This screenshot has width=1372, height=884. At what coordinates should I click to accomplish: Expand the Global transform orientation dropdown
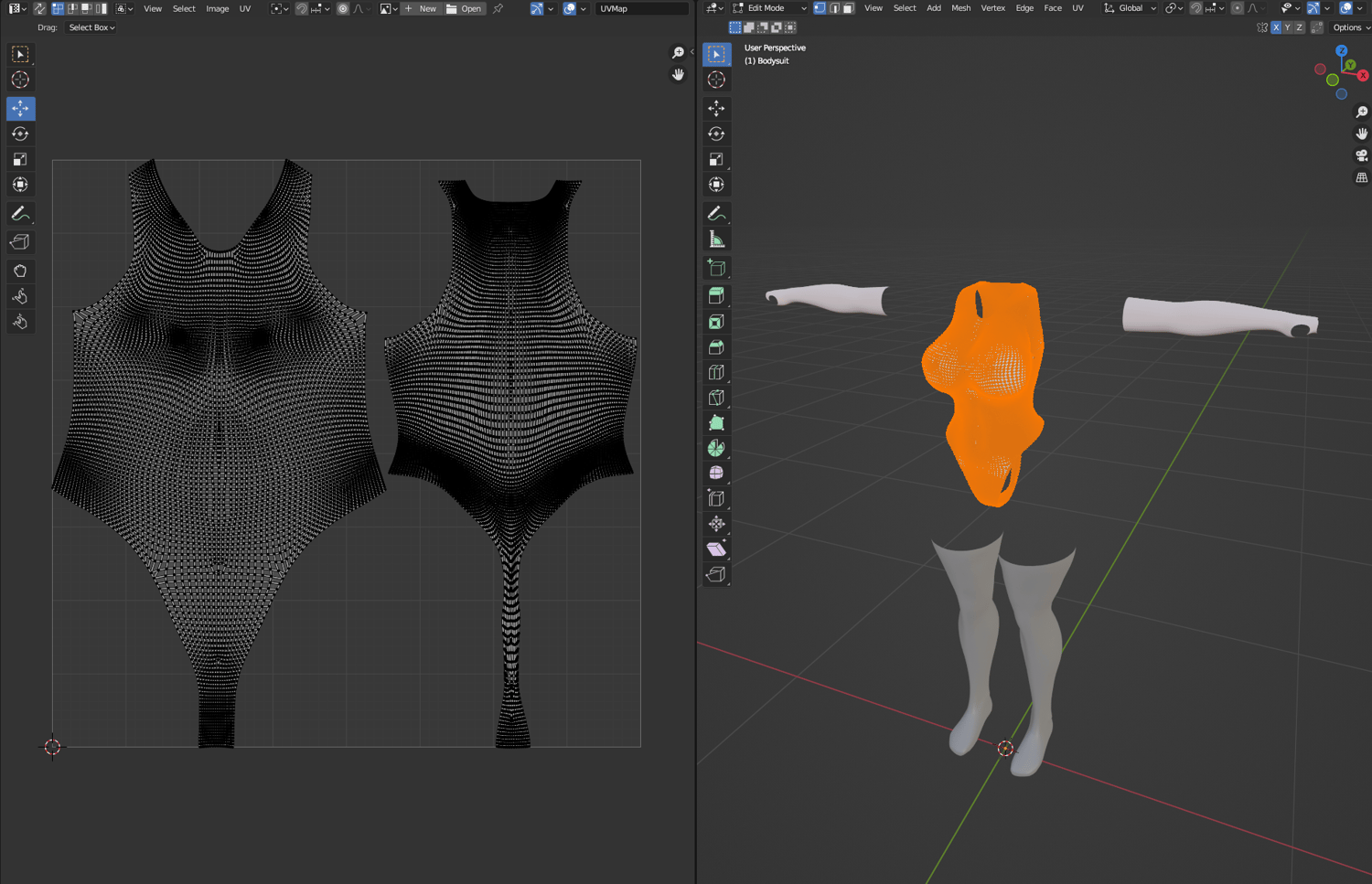pyautogui.click(x=1131, y=8)
